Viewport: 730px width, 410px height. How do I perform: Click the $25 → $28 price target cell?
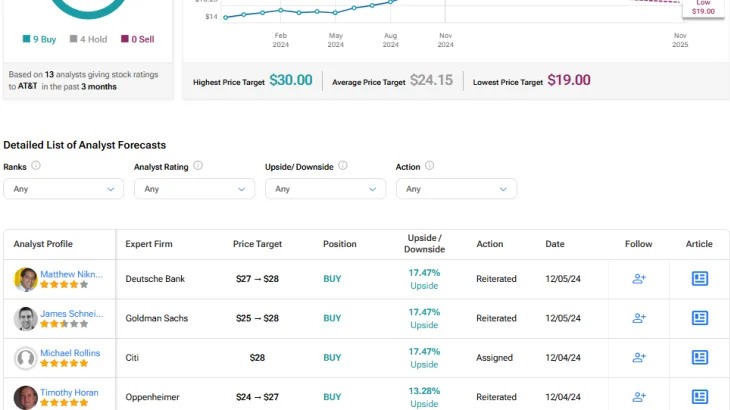(x=257, y=318)
